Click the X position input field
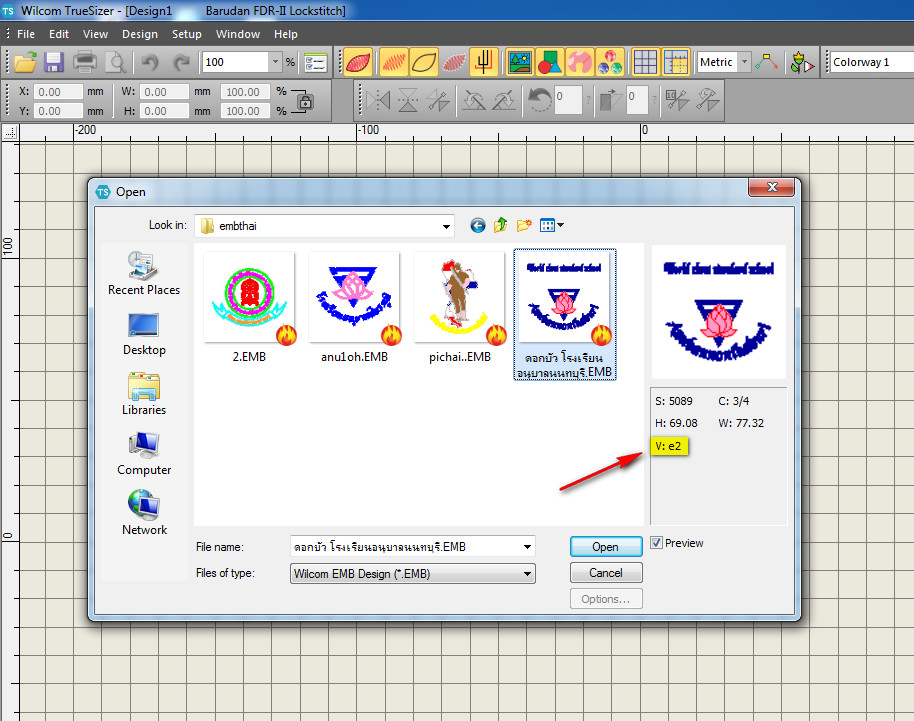 pyautogui.click(x=57, y=92)
